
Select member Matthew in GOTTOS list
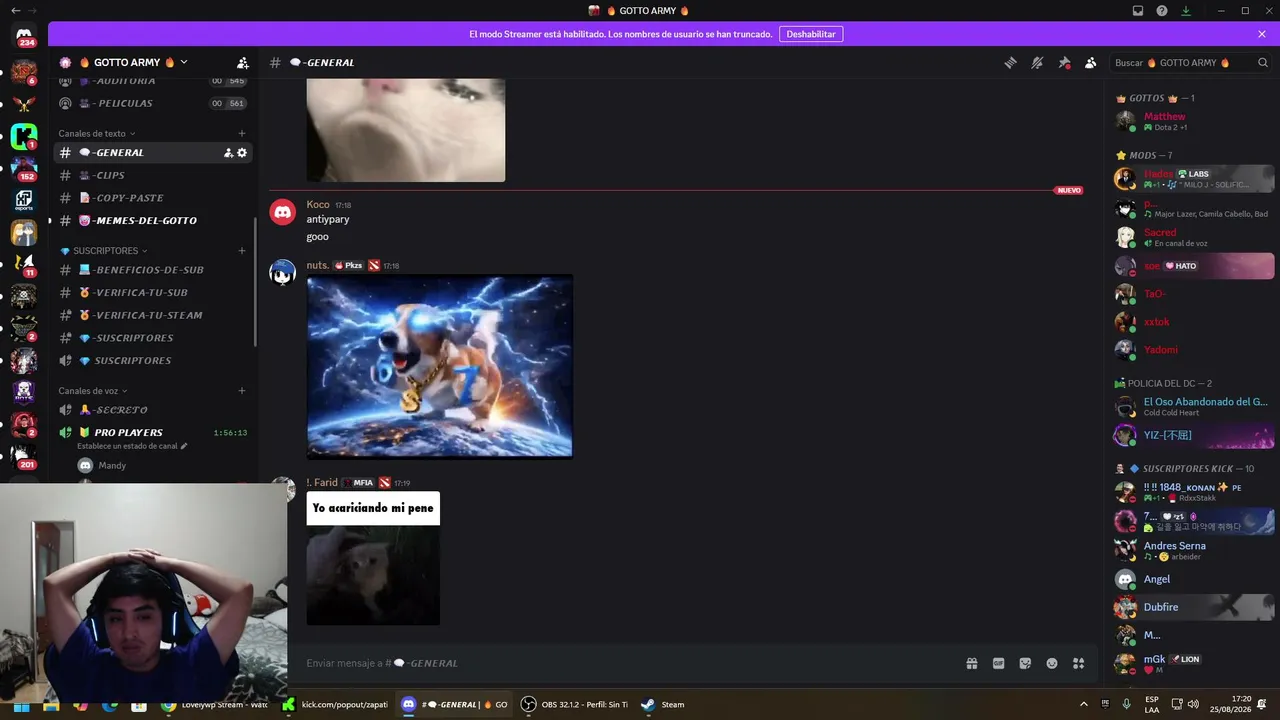tap(1194, 121)
